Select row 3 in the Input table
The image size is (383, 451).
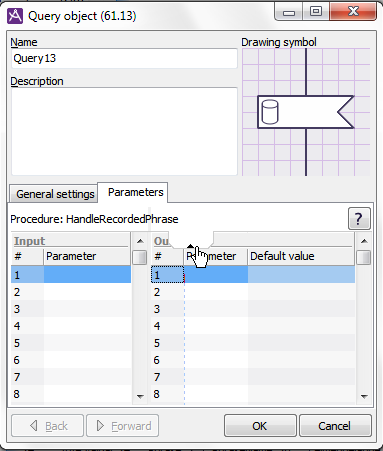(x=71, y=309)
